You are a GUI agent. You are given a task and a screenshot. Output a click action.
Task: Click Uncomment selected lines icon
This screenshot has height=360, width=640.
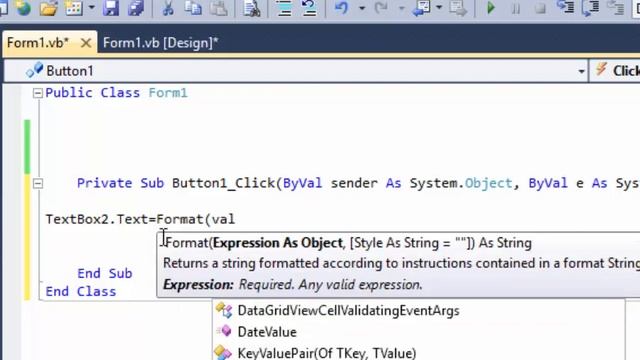coord(309,8)
